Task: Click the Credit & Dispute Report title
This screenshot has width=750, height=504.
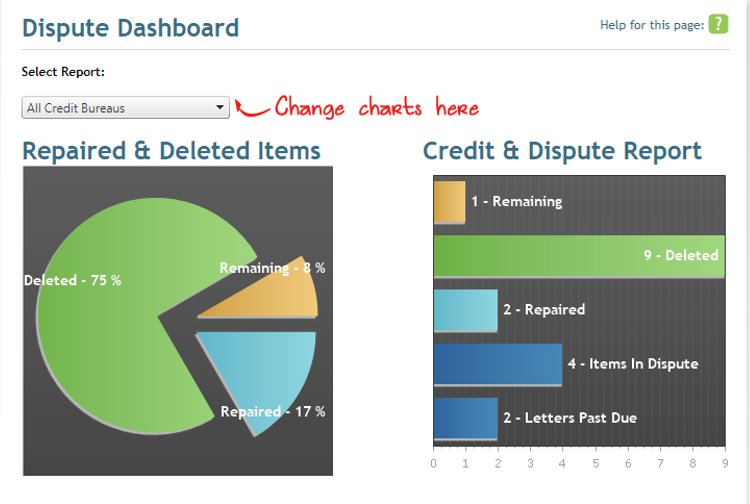Action: (x=562, y=151)
